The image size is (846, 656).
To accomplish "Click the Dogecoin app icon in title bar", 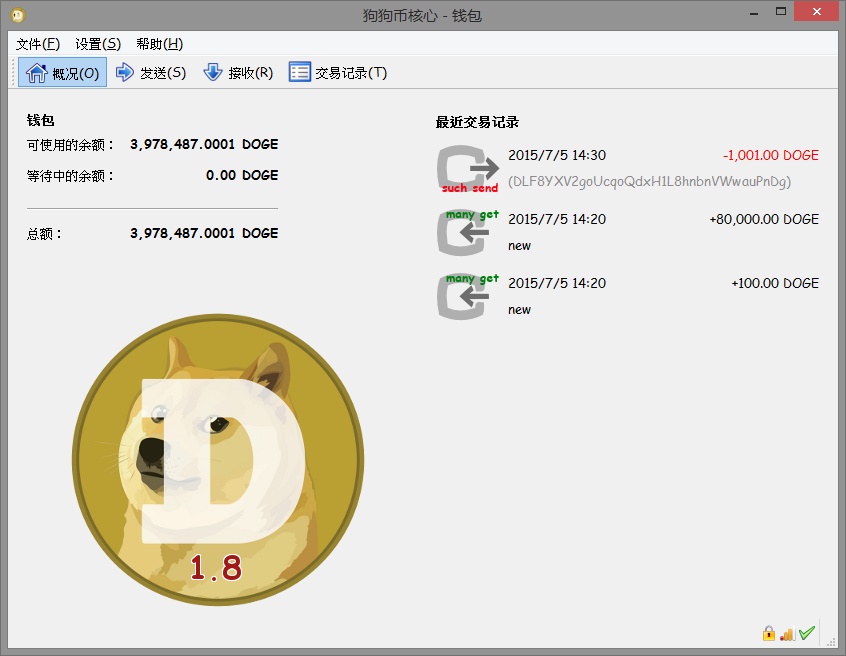I will pos(18,15).
